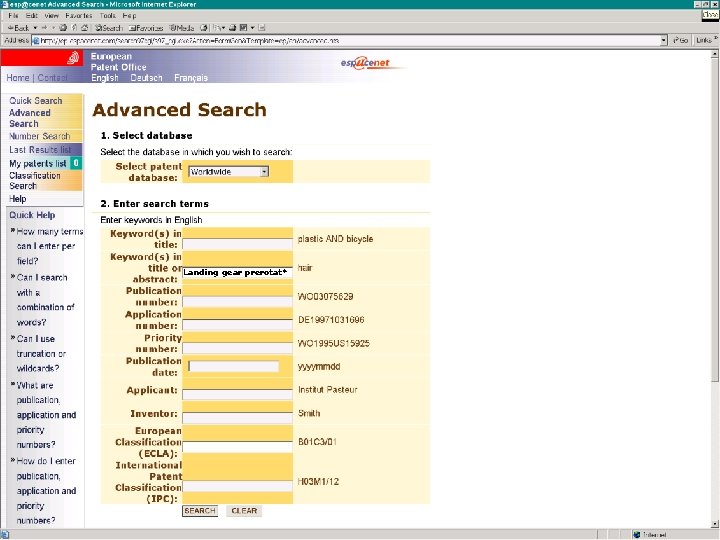Open the Help link in the sidebar
This screenshot has height=540, width=720.
coord(18,199)
